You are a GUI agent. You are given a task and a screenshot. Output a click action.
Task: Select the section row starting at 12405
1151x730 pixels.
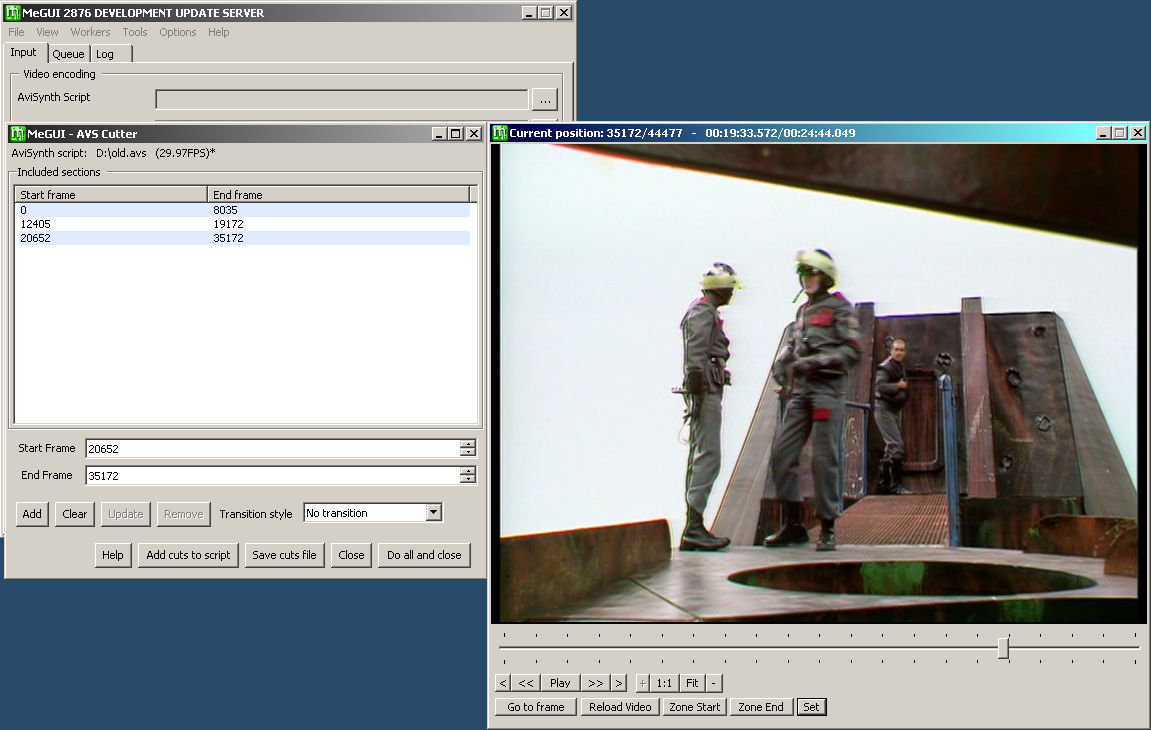pos(242,224)
